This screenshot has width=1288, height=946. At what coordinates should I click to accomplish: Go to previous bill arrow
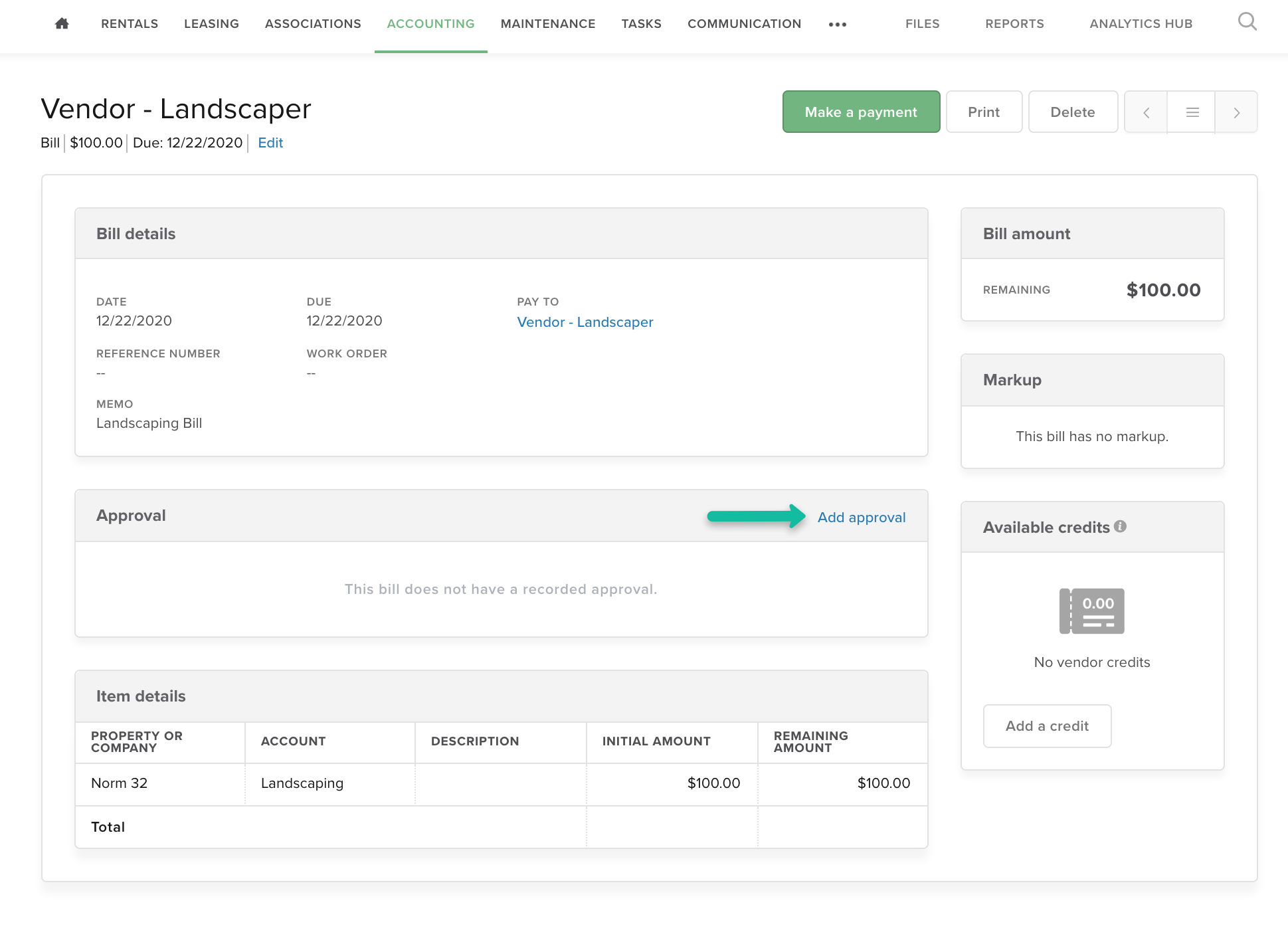(1146, 112)
